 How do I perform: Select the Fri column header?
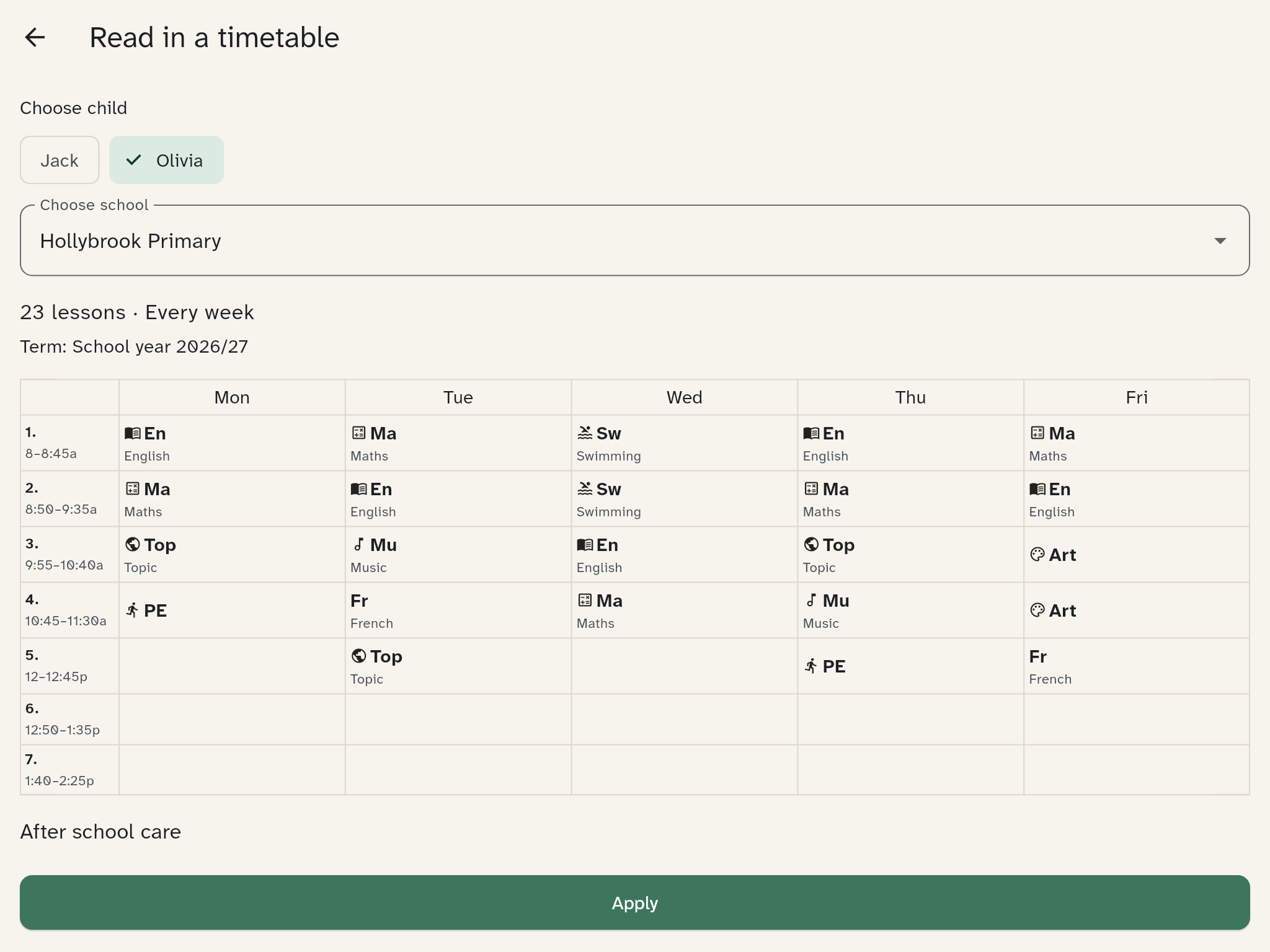[x=1137, y=397]
